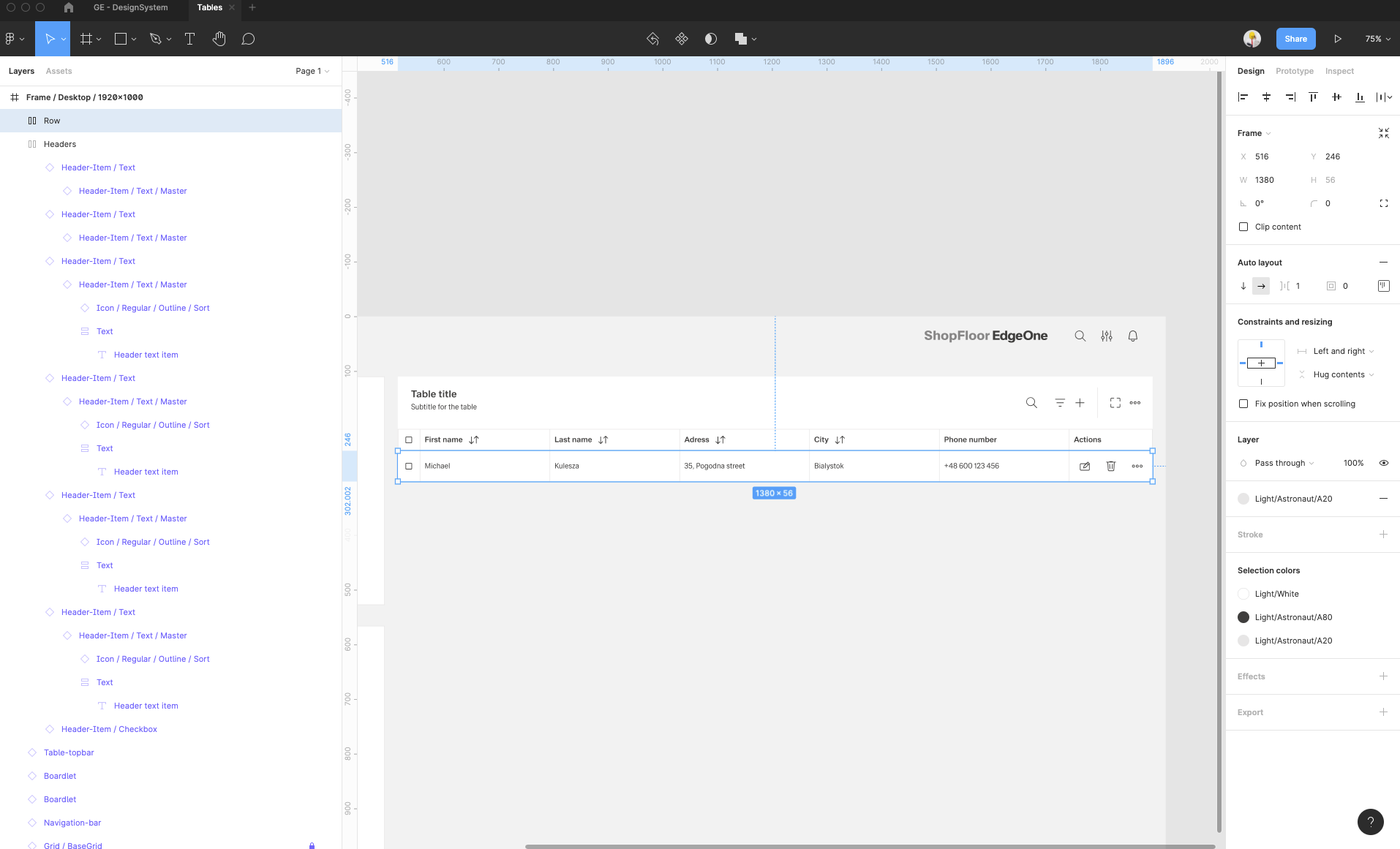Viewport: 1400px width, 849px height.
Task: Click the resize to fit icon
Action: pos(1383,133)
